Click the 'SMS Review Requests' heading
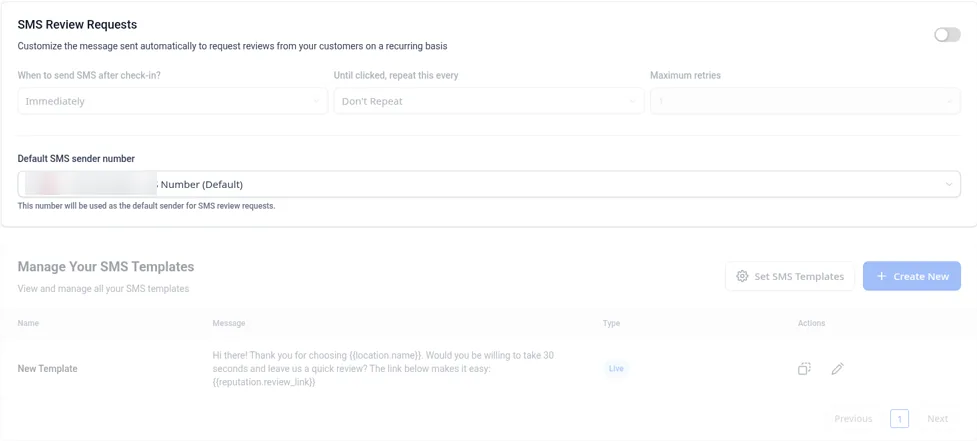This screenshot has width=977, height=441. pos(77,25)
